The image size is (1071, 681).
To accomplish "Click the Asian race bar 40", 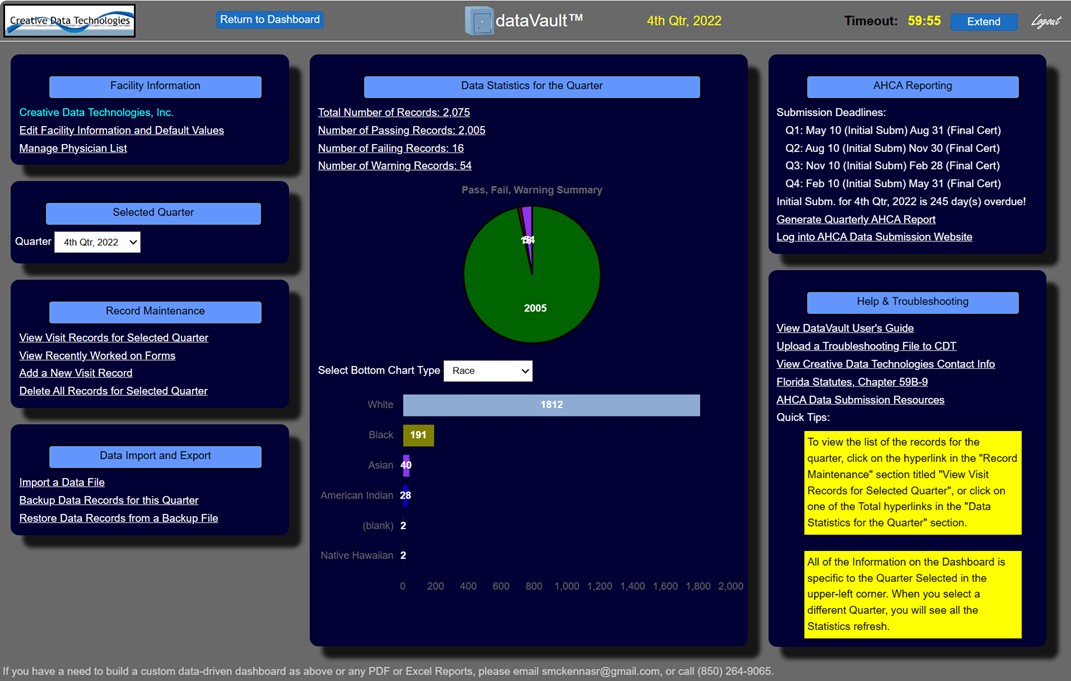I will (x=406, y=465).
